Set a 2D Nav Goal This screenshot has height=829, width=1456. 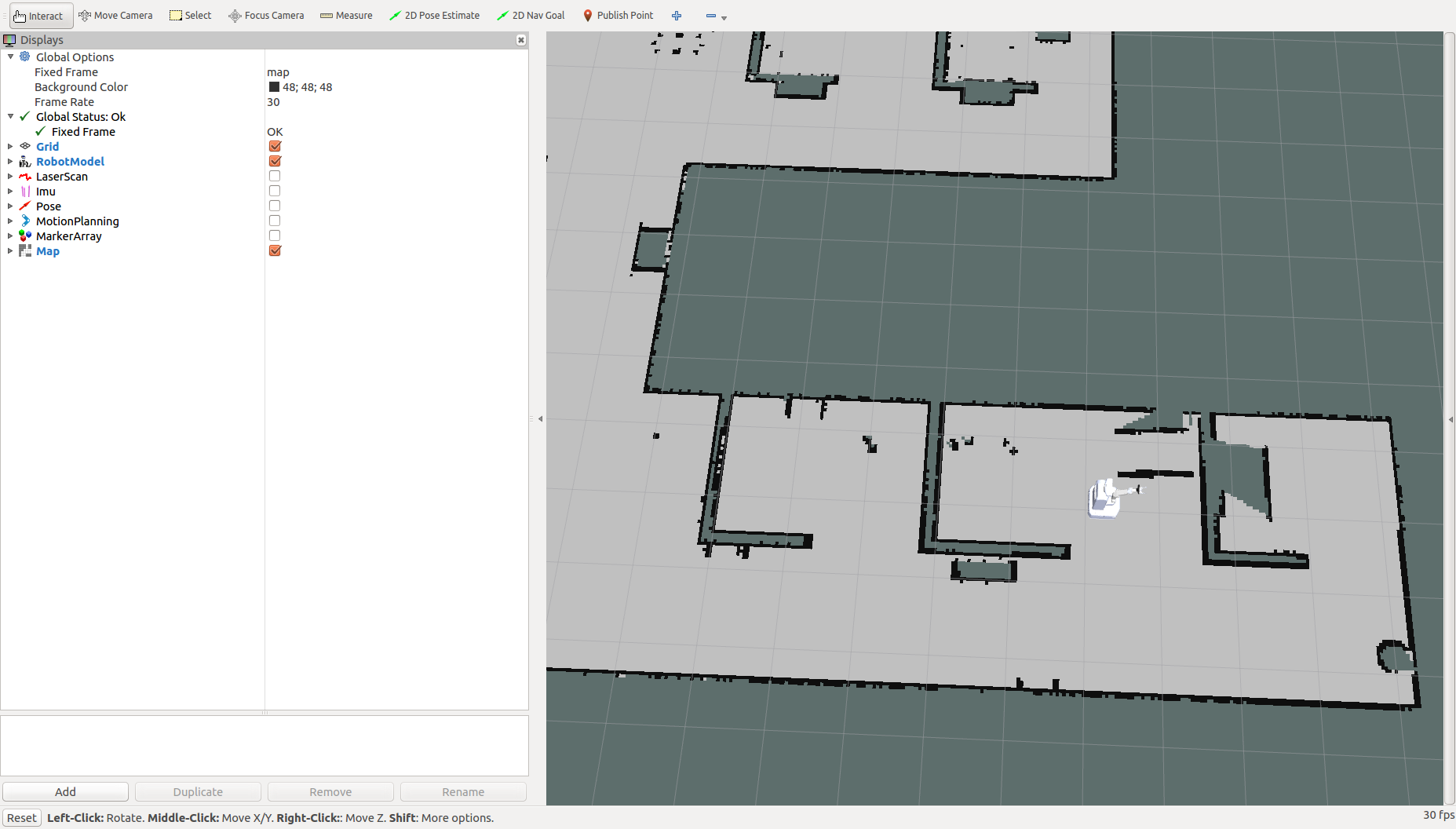(531, 16)
